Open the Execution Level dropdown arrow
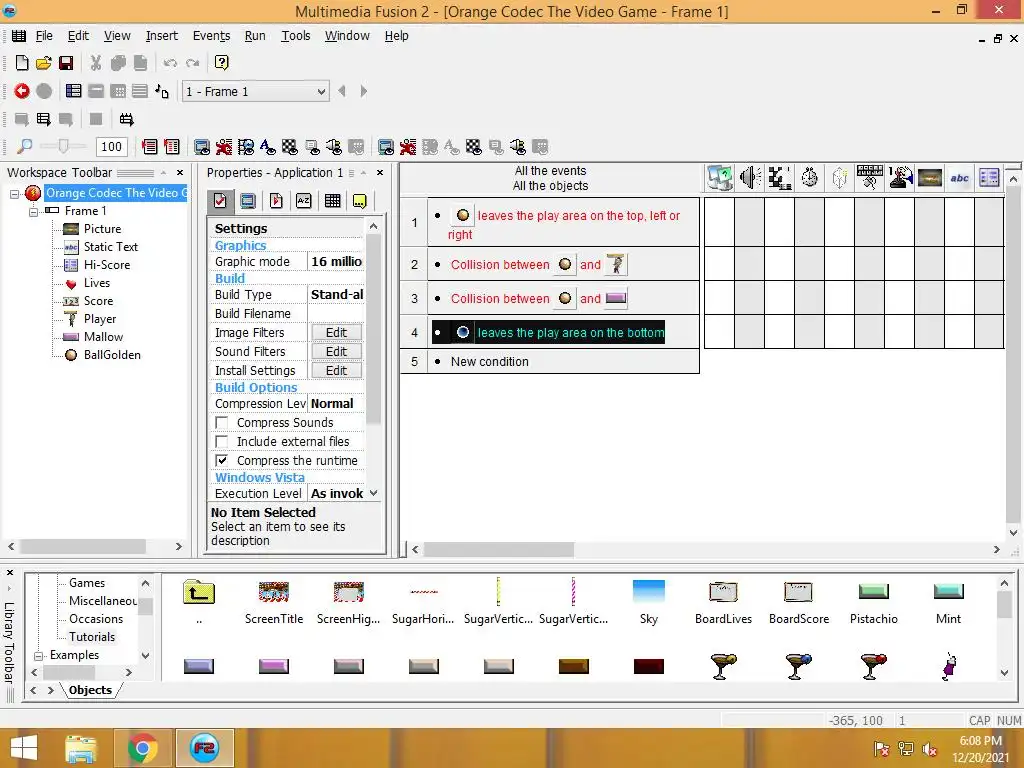This screenshot has width=1024, height=768. pyautogui.click(x=374, y=493)
